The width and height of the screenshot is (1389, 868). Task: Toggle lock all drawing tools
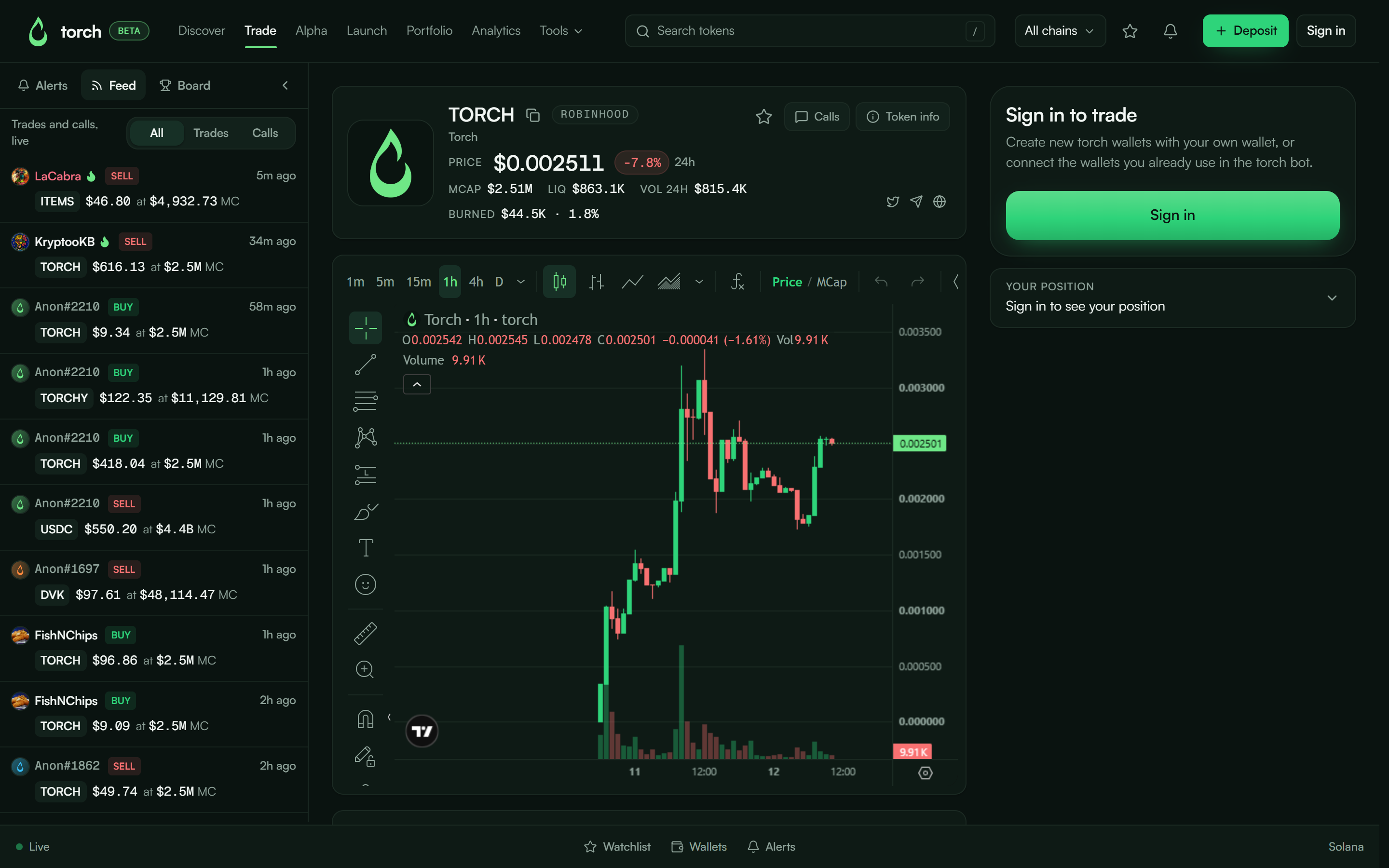pos(365,756)
